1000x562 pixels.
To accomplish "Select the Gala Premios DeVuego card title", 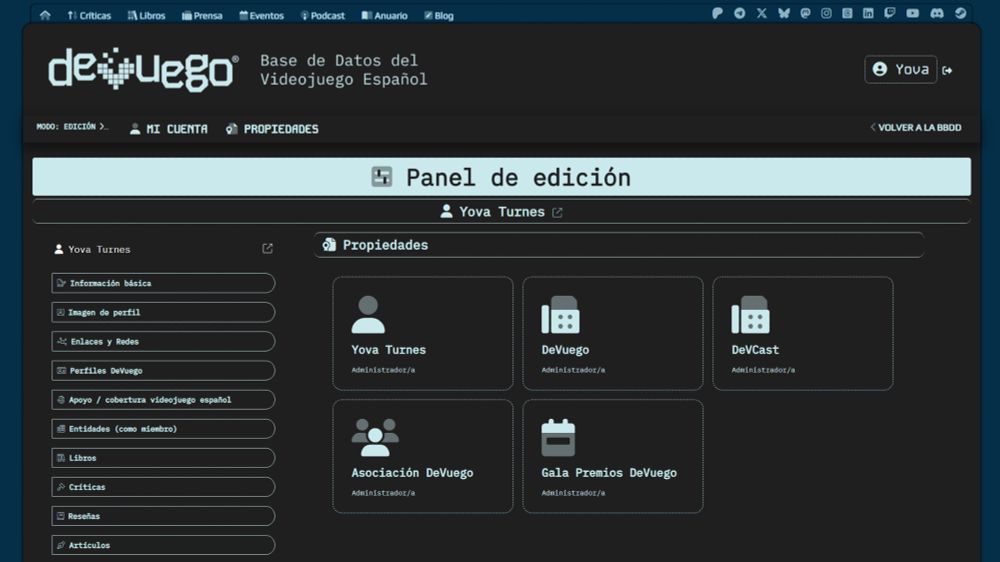I will coord(609,473).
